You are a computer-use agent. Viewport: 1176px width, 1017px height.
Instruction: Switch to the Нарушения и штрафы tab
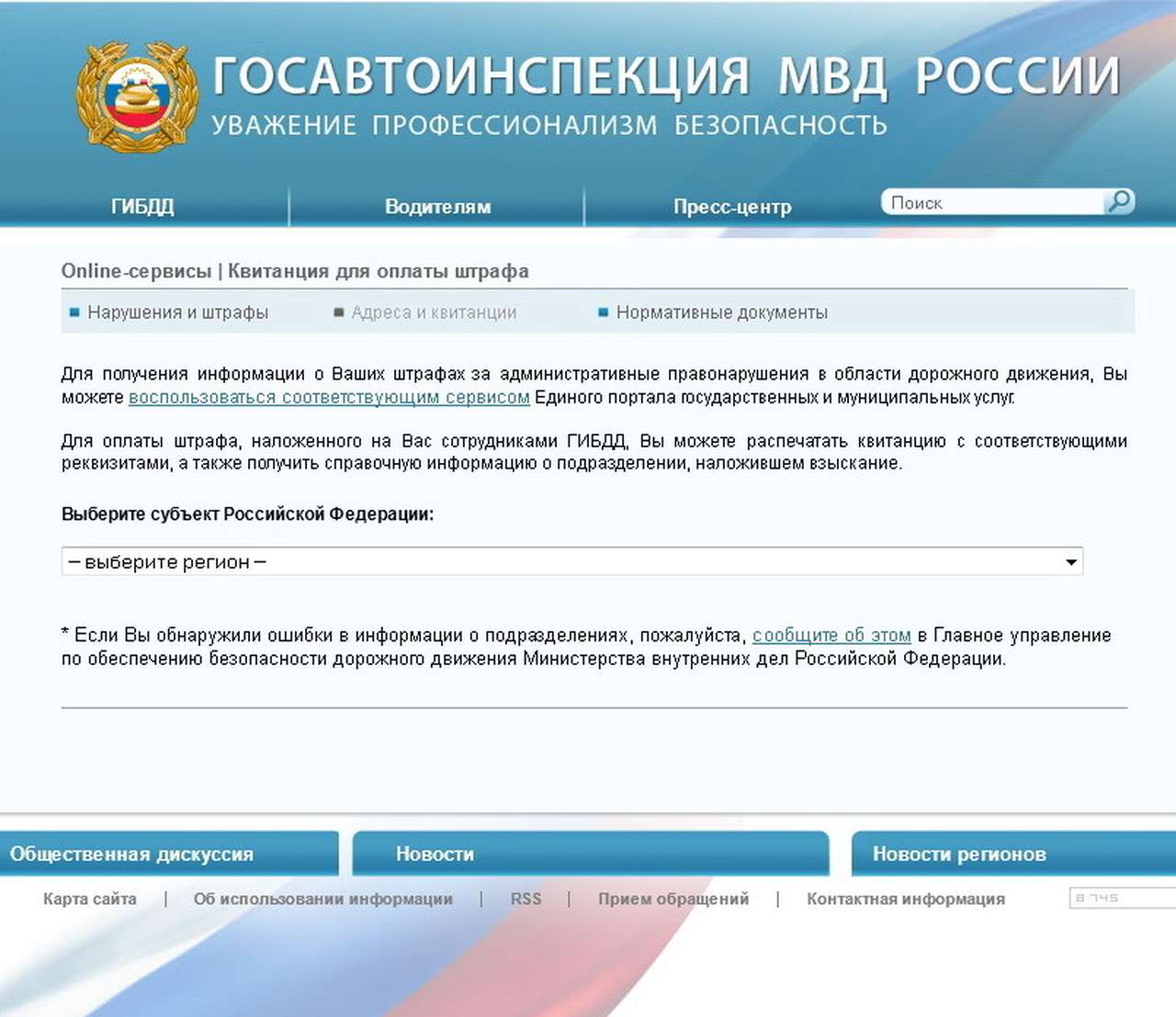coord(176,312)
